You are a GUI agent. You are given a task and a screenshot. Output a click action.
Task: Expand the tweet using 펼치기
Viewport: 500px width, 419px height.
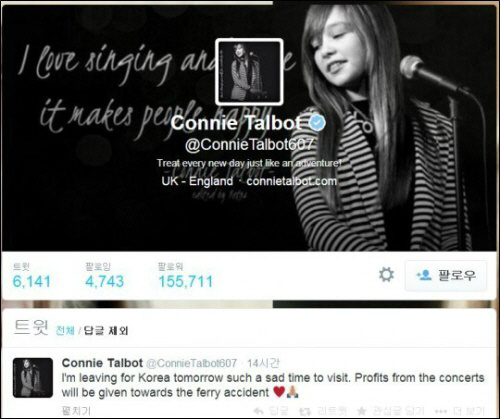[76, 411]
